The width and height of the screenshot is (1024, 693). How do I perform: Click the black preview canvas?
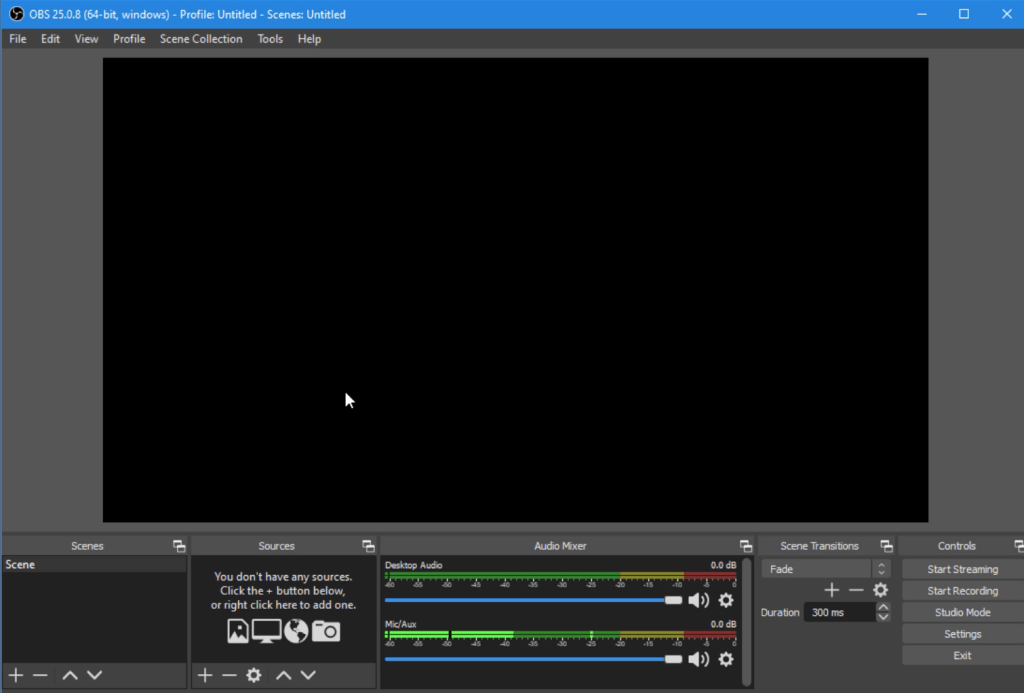coord(515,290)
